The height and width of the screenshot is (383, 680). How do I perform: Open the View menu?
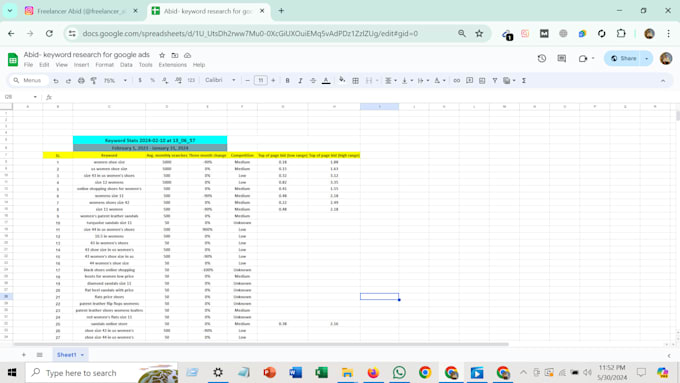click(62, 65)
